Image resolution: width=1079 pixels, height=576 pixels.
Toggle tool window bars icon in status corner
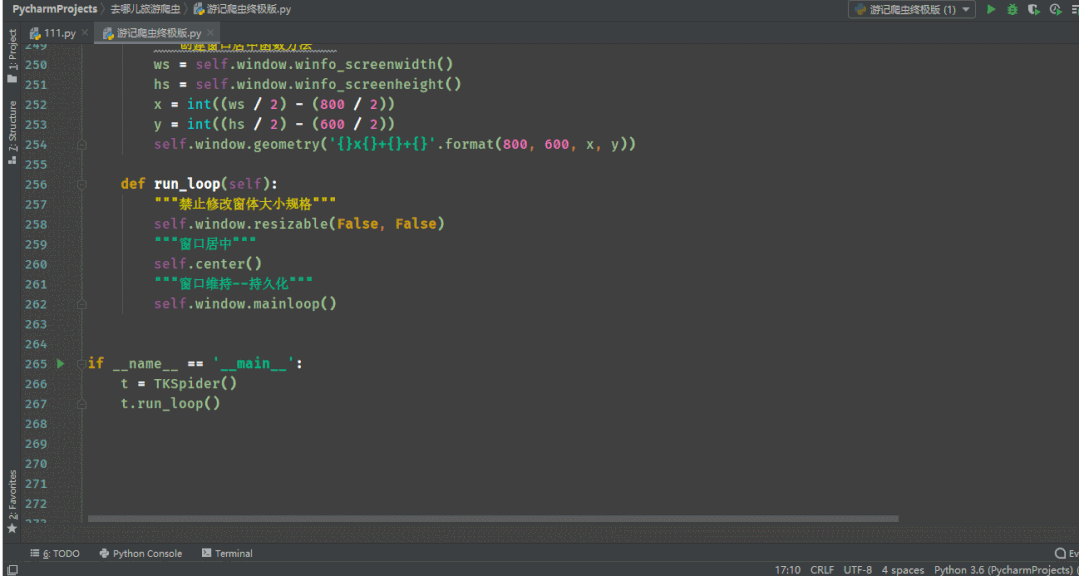coord(12,570)
